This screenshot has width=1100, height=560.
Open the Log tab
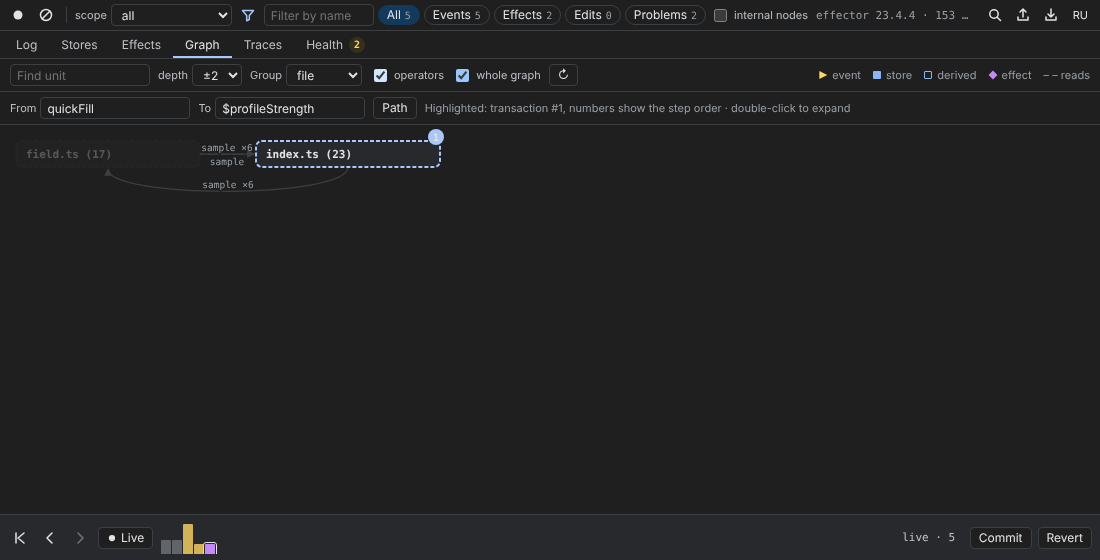click(27, 45)
